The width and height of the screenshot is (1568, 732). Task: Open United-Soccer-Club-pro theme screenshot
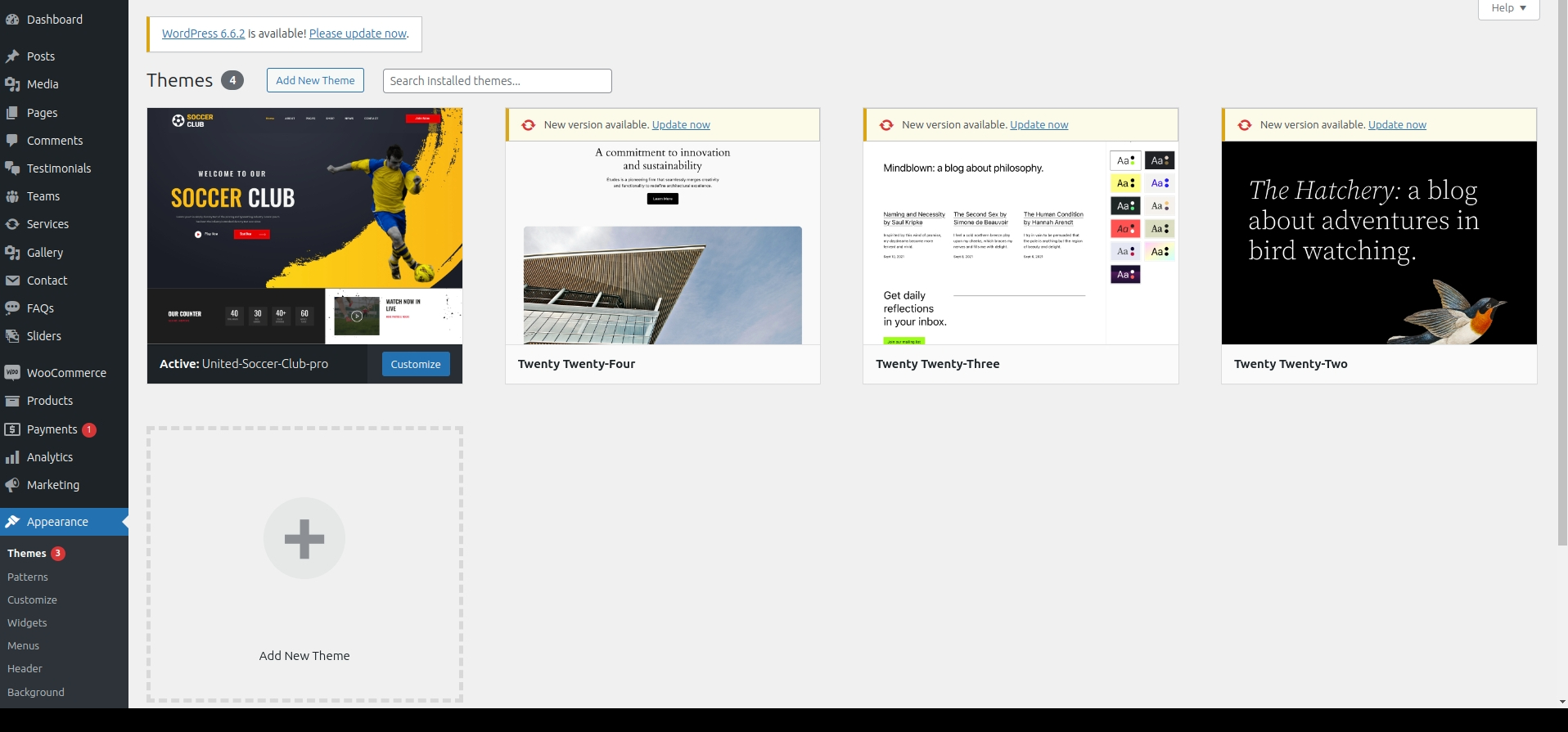point(304,226)
